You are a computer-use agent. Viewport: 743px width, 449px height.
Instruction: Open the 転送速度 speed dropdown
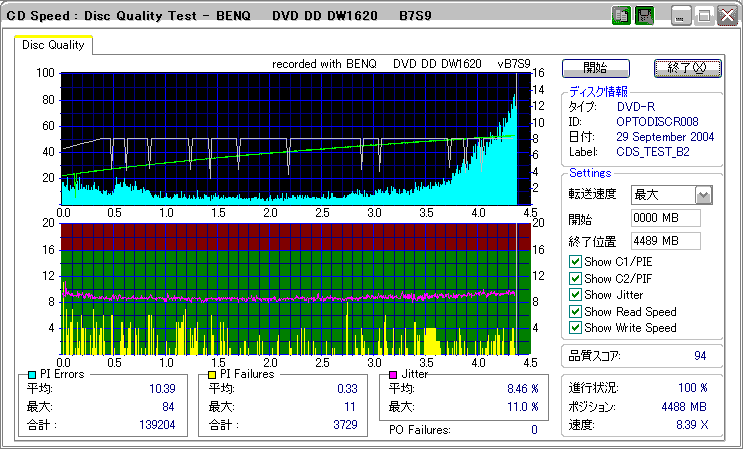coord(703,195)
